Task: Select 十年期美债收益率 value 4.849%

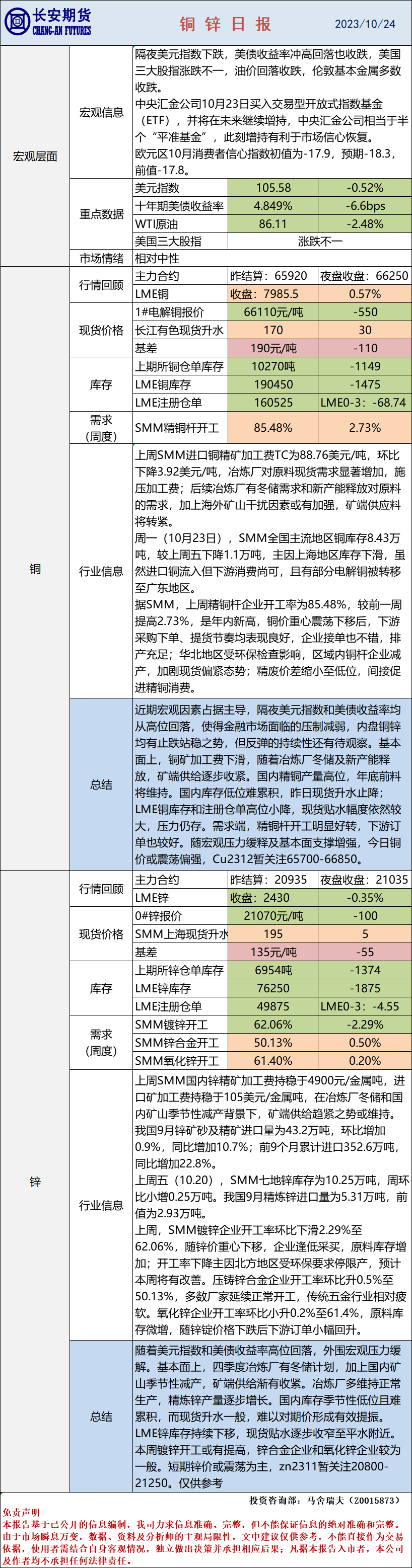Action: (273, 206)
